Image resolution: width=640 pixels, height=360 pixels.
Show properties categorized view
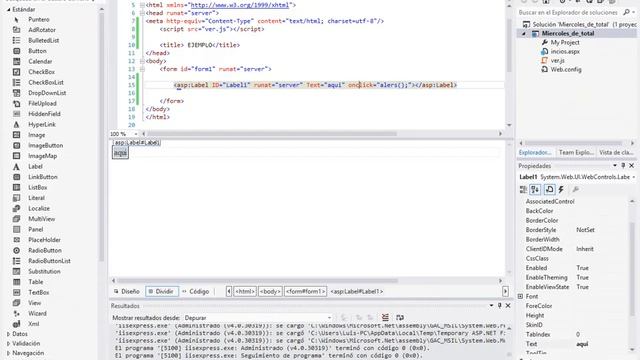pyautogui.click(x=523, y=189)
